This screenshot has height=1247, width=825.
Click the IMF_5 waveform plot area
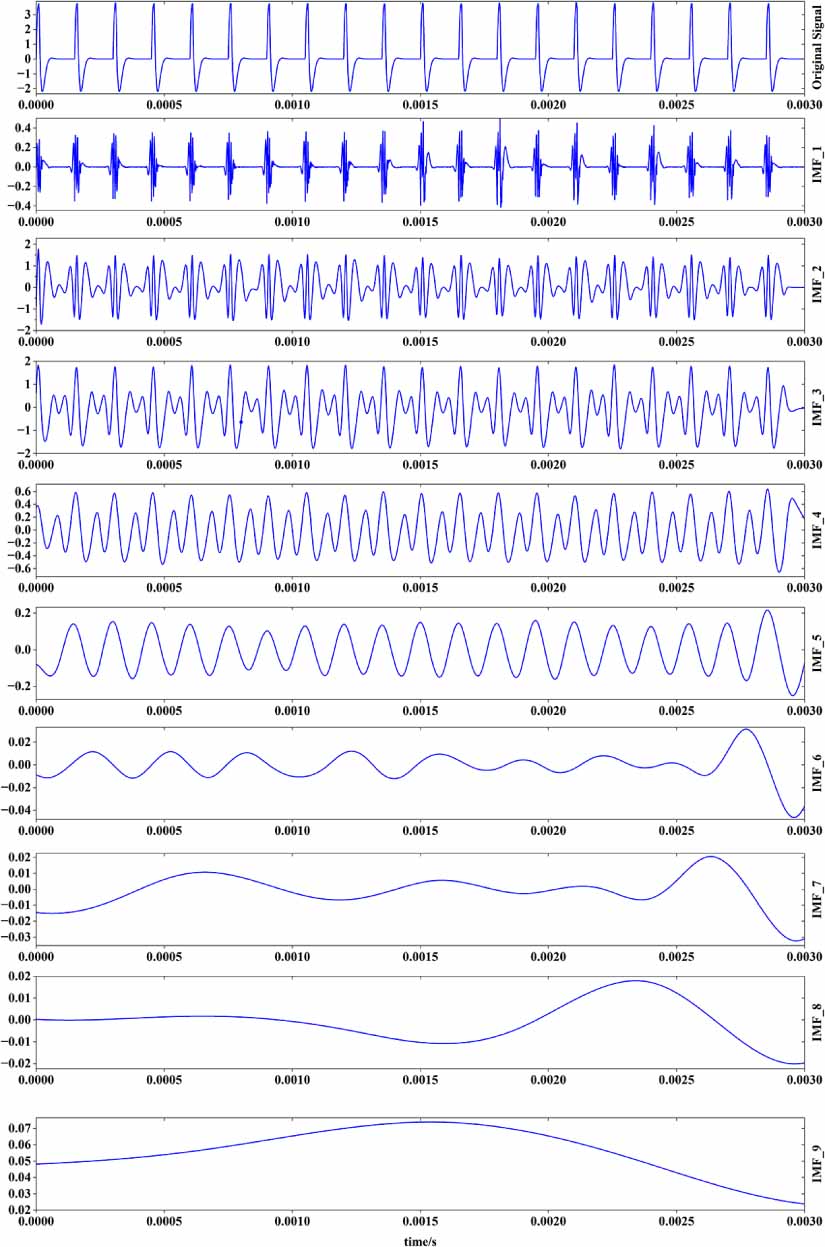419,652
